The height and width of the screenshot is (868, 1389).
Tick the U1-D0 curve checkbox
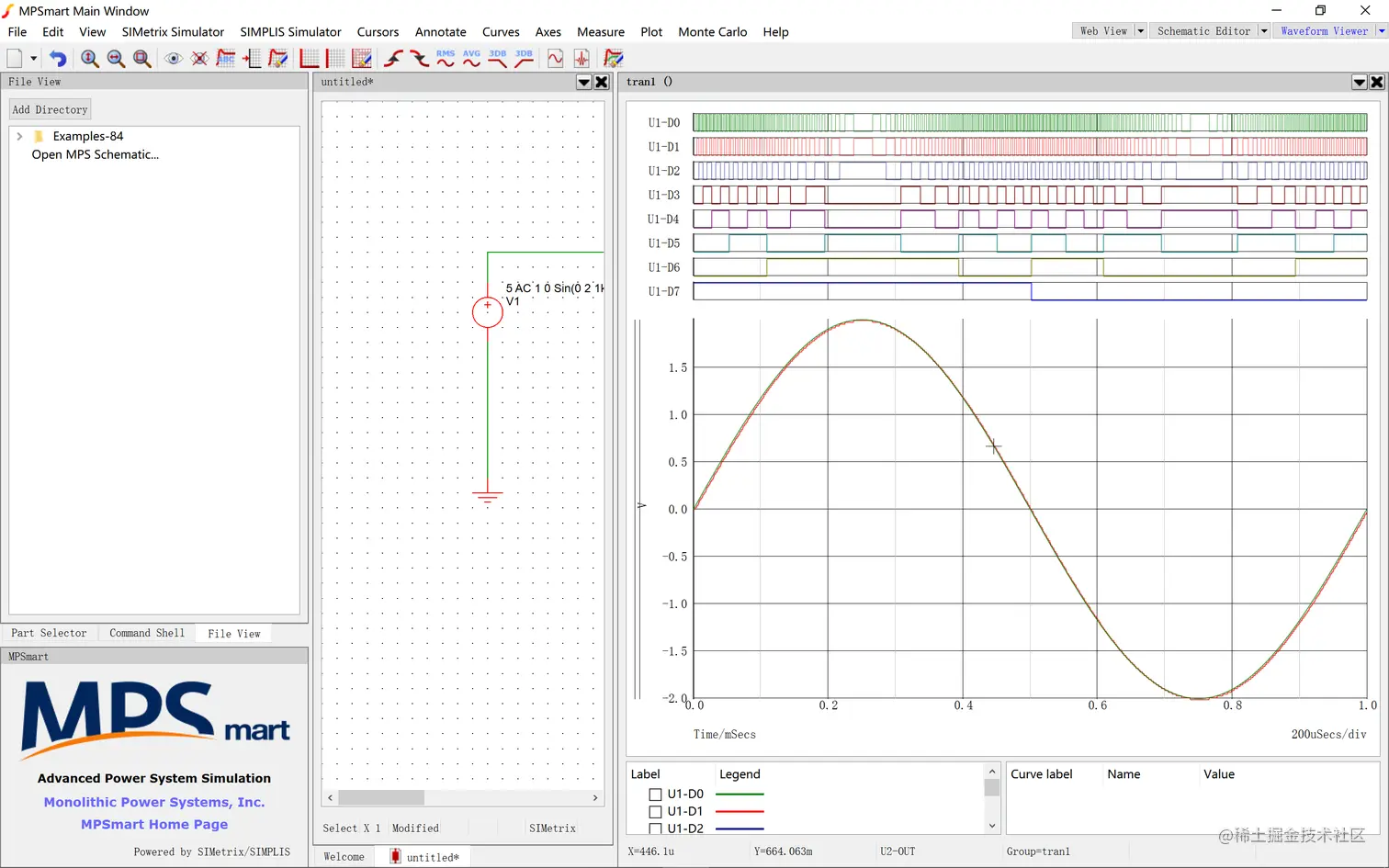[655, 795]
